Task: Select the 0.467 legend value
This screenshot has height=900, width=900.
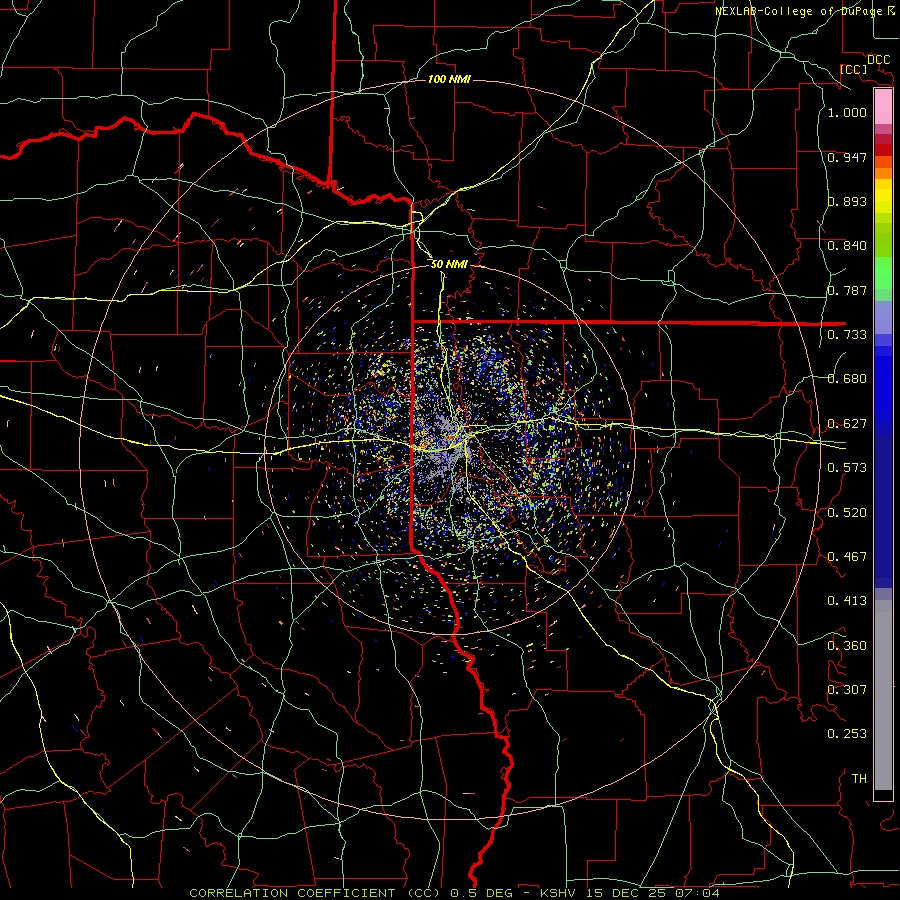Action: pyautogui.click(x=847, y=557)
